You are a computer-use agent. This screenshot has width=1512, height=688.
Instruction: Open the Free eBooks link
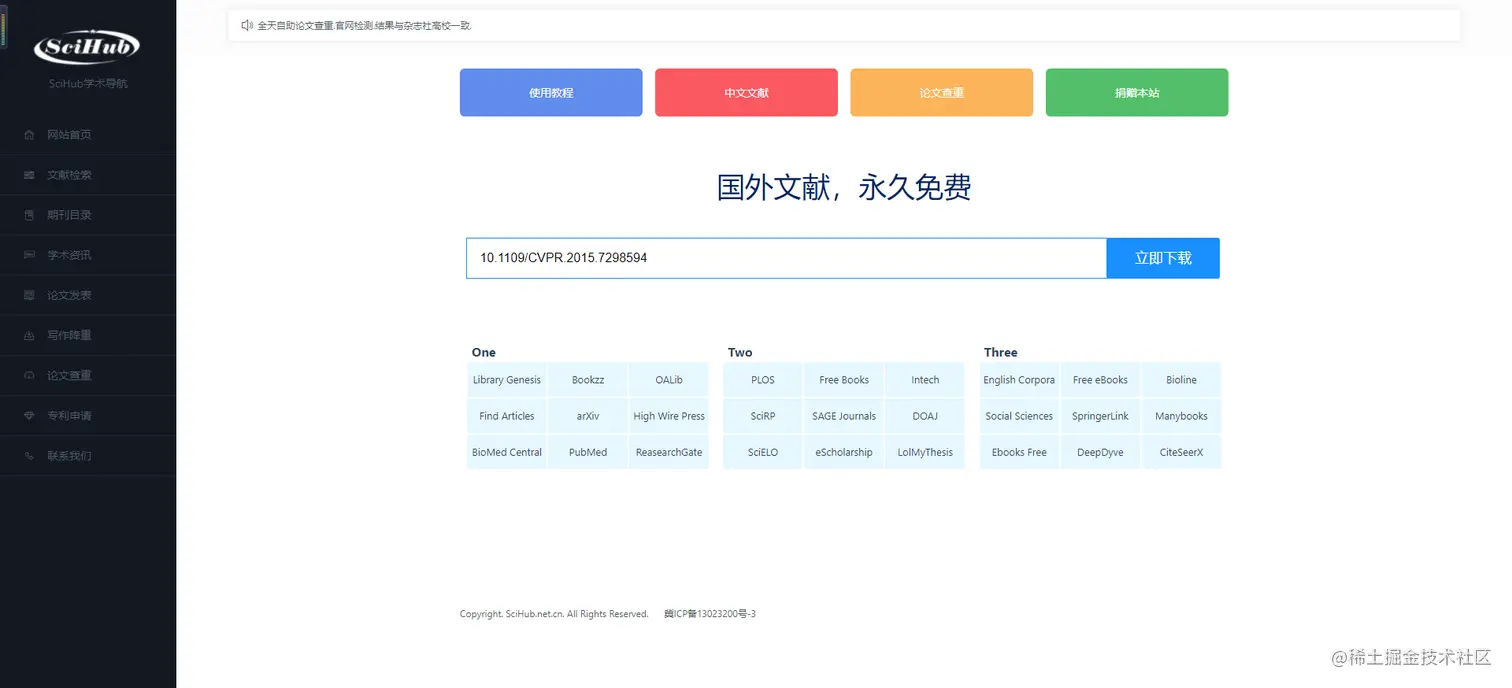tap(1100, 380)
